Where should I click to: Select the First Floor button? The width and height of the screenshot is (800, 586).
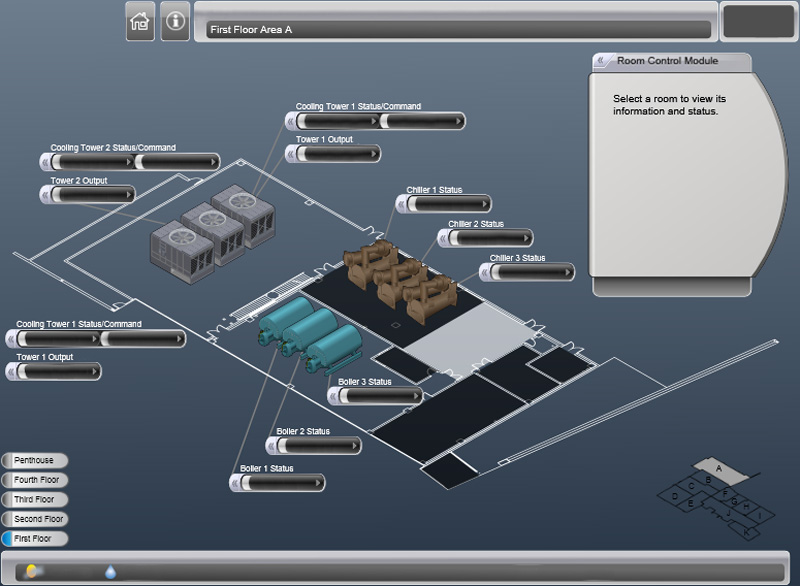pos(34,539)
